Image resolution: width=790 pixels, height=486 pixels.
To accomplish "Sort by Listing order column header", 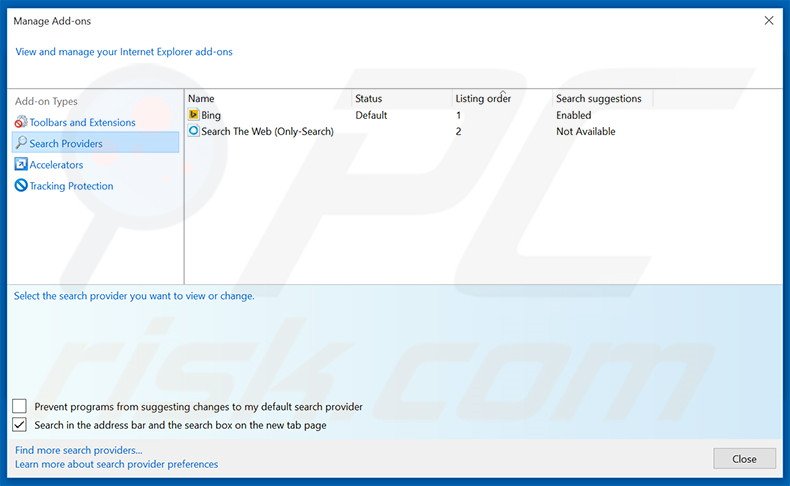I will tap(483, 98).
